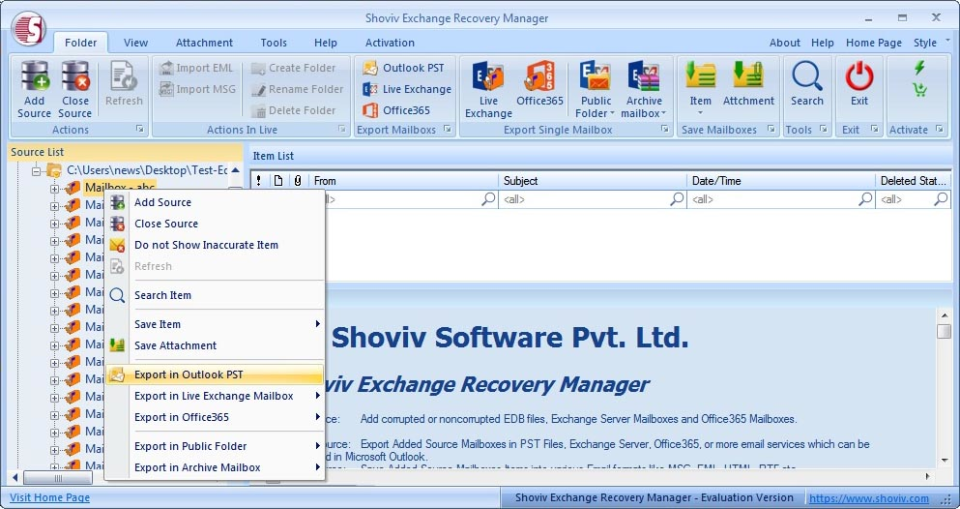The width and height of the screenshot is (960, 509).
Task: Click the Subject column header
Action: pos(592,181)
